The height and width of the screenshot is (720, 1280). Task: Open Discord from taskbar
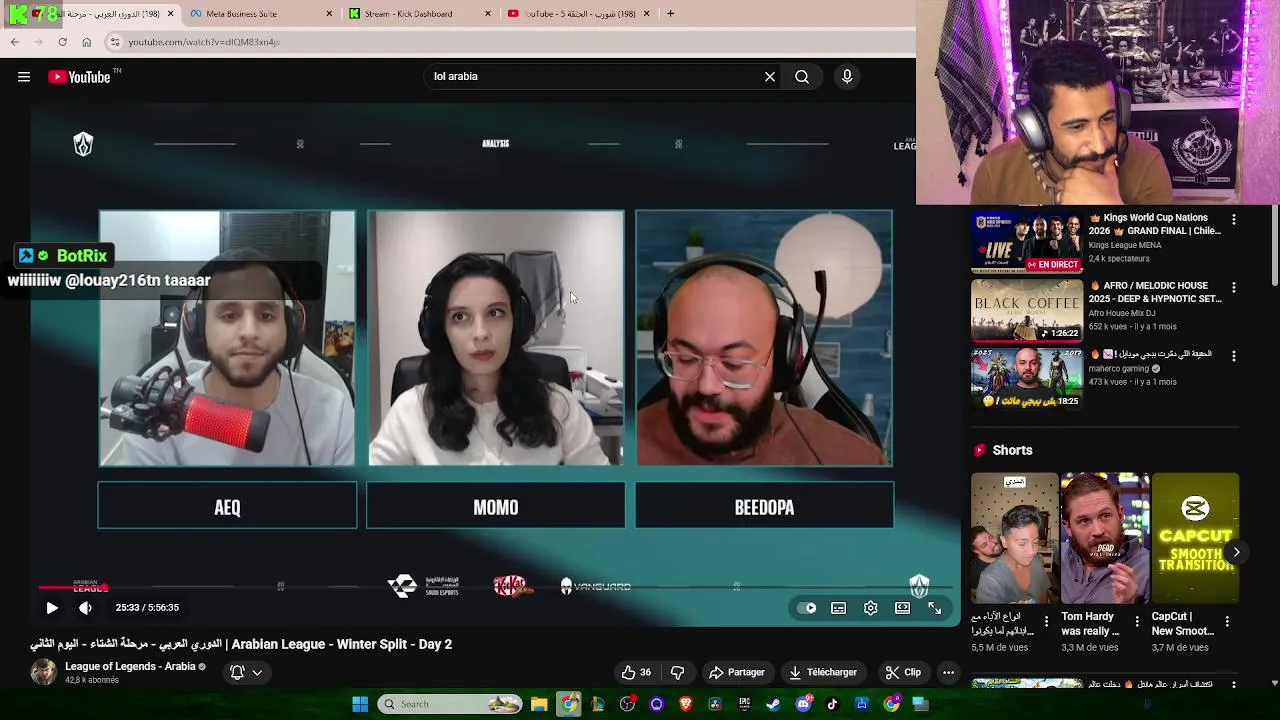coord(803,704)
